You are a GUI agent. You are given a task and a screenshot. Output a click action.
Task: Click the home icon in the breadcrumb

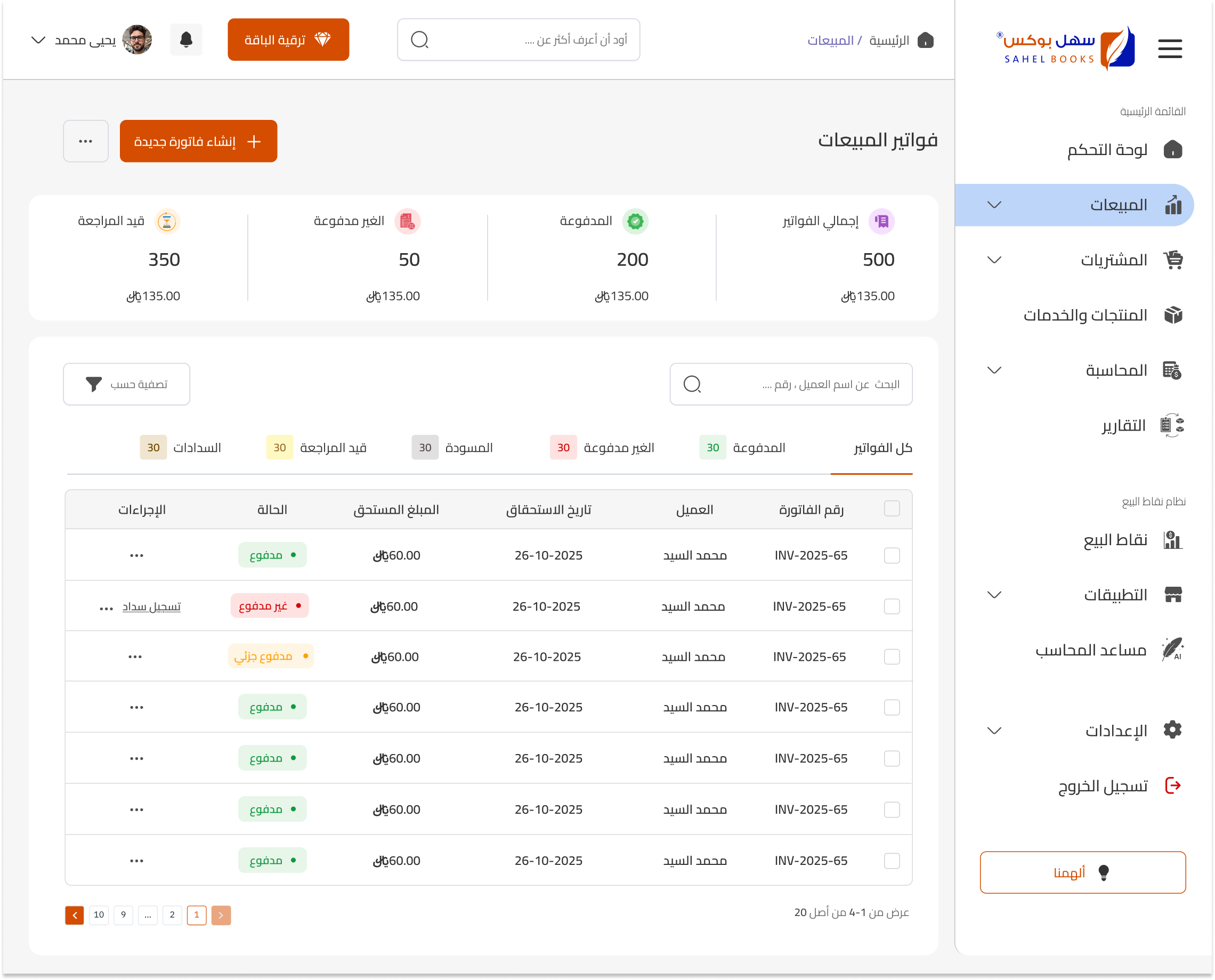pos(925,40)
